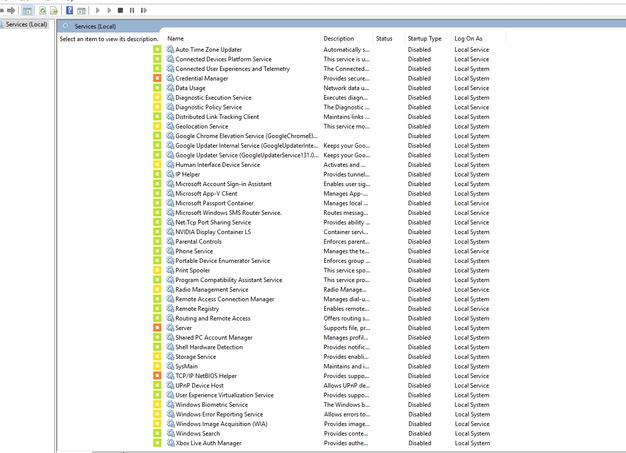Select Connected User Experiences and Telemetry
The height and width of the screenshot is (453, 626).
click(x=233, y=69)
